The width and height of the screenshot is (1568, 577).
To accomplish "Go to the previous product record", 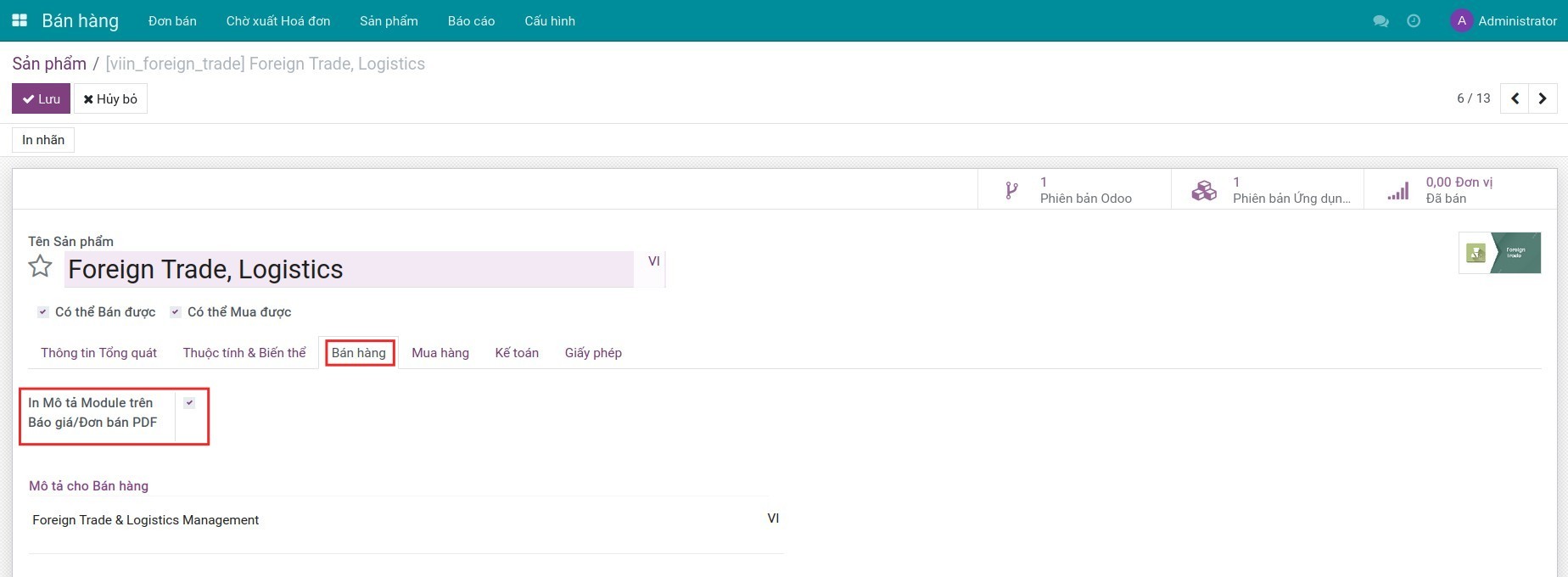I will click(x=1515, y=98).
